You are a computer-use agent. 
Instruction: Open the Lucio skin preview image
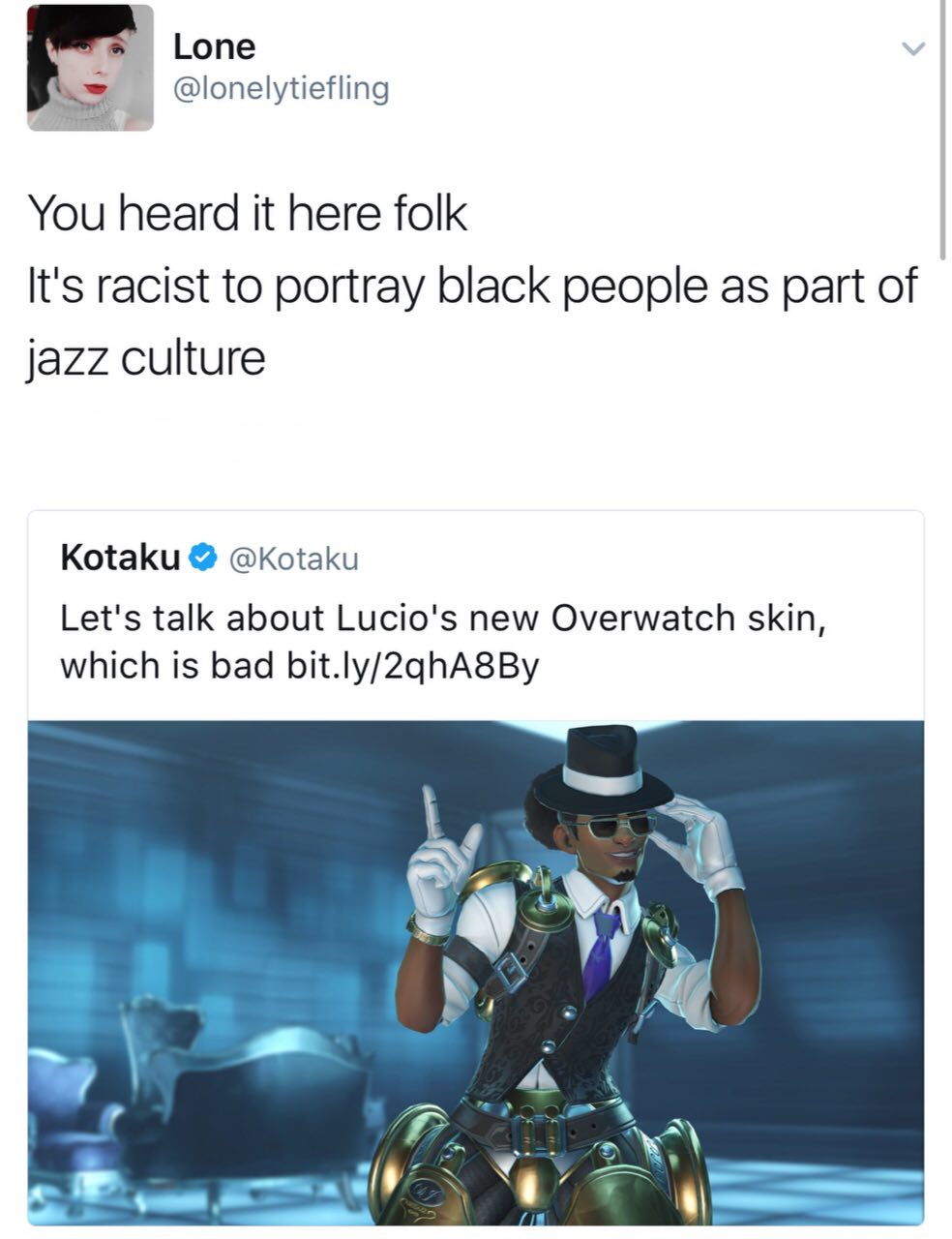[x=475, y=973]
